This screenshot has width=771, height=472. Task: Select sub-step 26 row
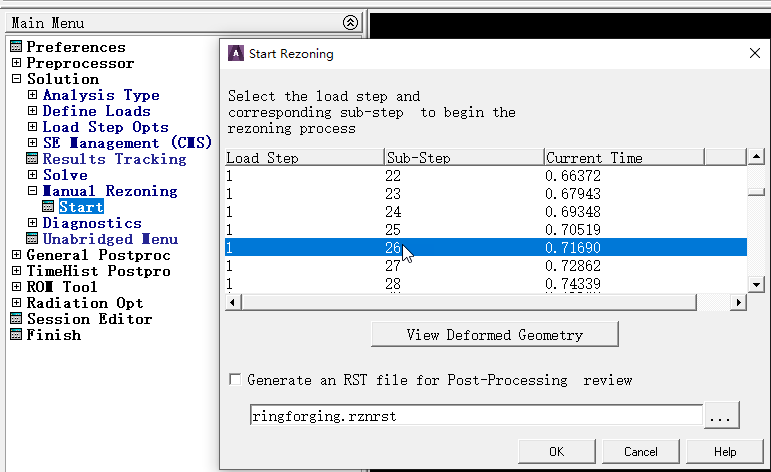point(486,247)
